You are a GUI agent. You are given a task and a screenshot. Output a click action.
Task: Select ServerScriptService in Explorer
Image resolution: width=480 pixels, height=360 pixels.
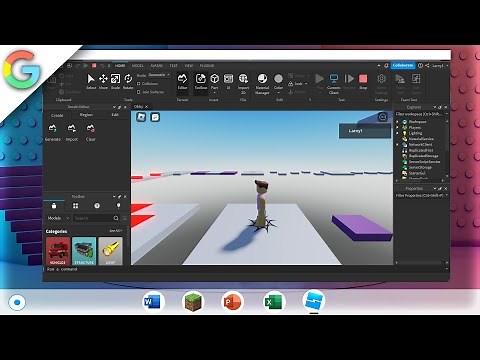424,162
